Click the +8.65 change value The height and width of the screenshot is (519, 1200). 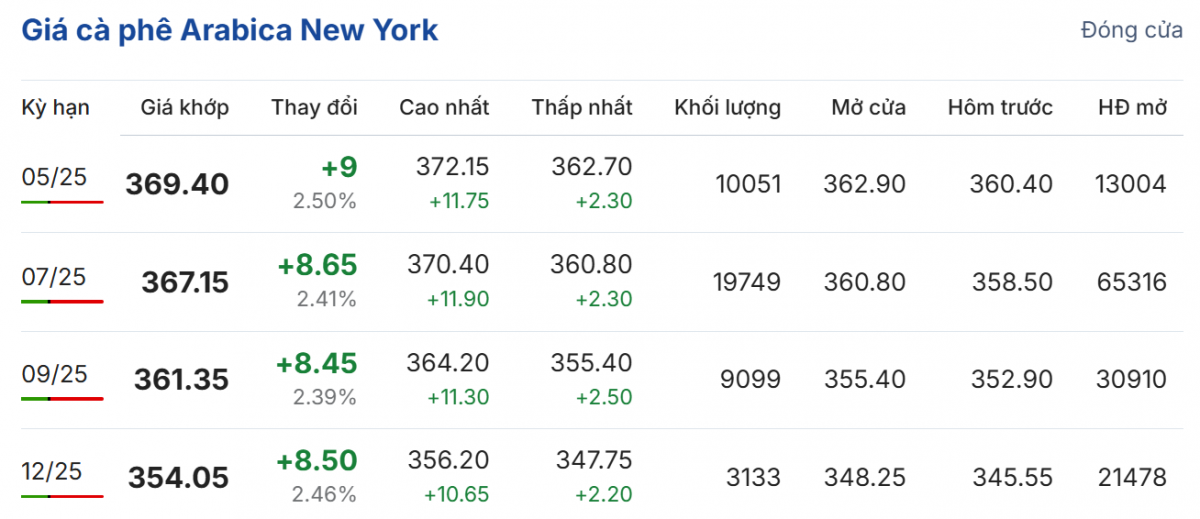coord(317,265)
